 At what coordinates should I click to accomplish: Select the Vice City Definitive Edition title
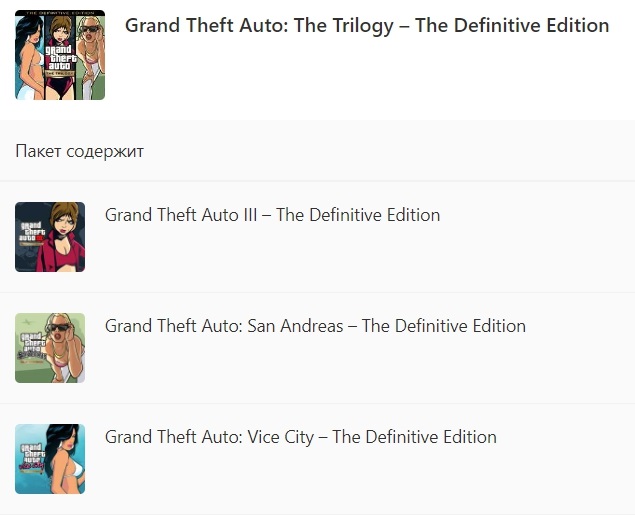click(300, 437)
